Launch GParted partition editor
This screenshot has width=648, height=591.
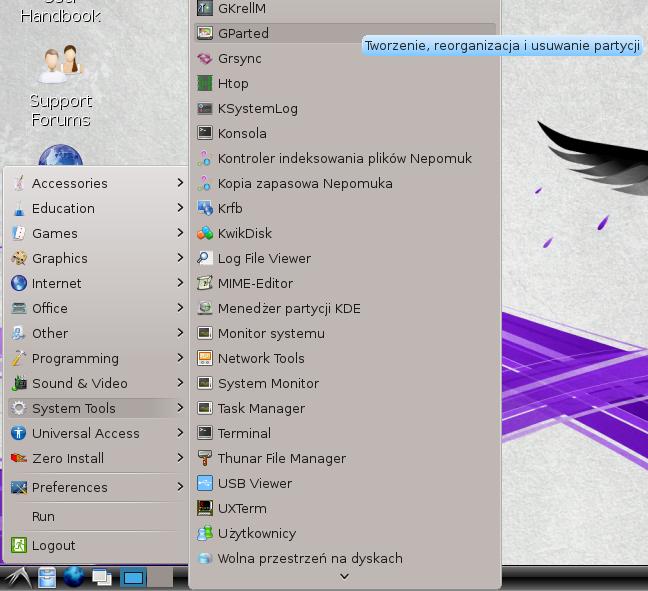pos(345,33)
